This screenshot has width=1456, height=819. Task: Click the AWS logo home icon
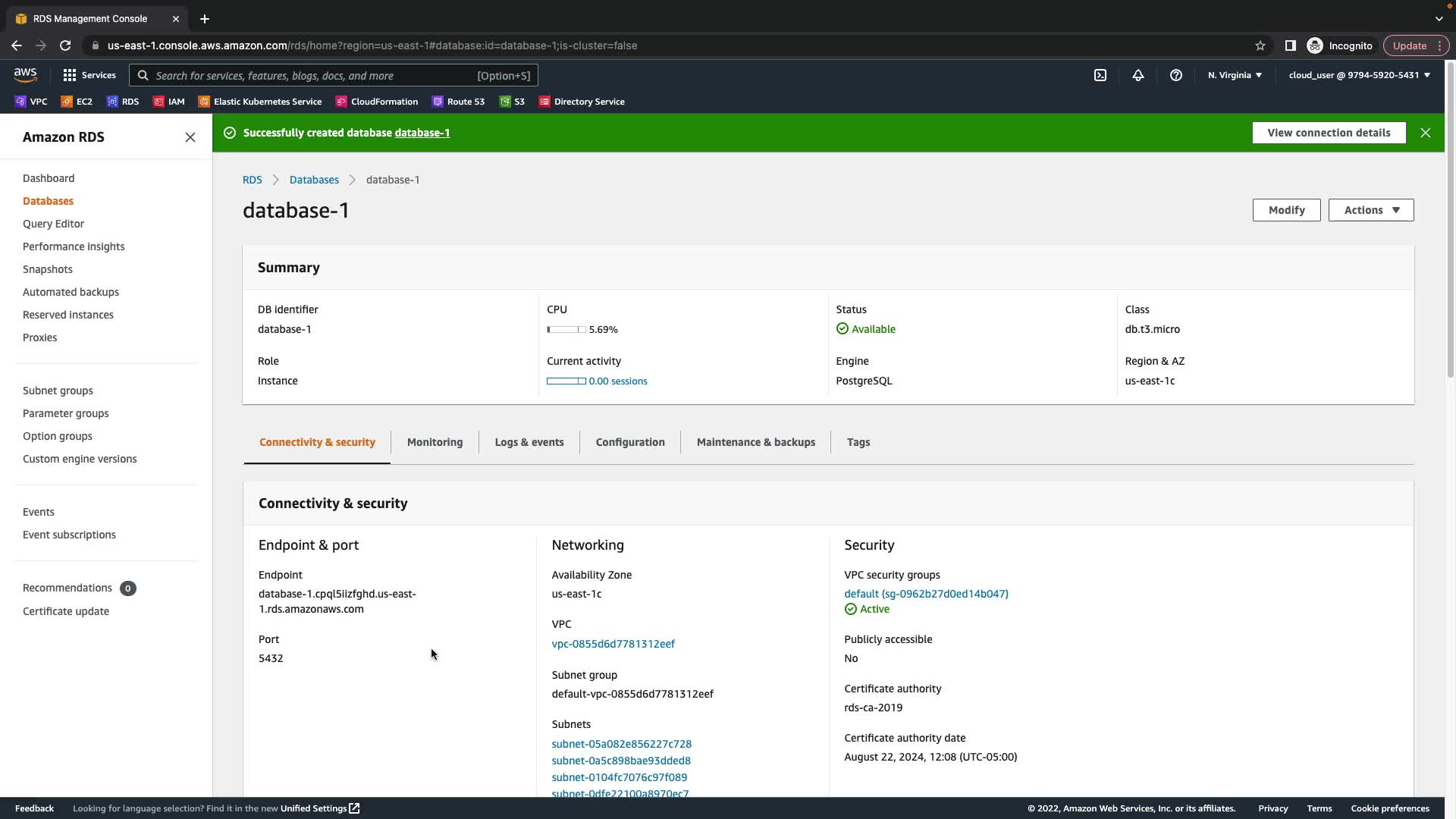[x=25, y=74]
